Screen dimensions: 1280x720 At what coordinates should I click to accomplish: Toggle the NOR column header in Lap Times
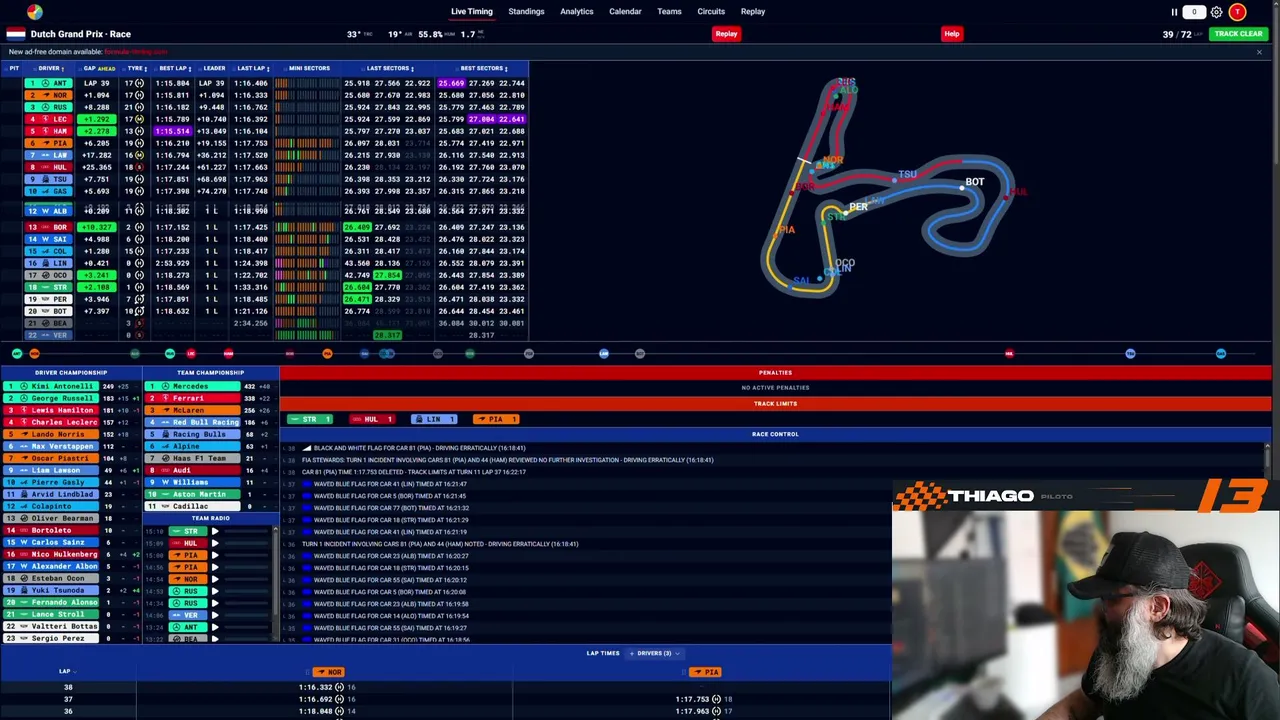point(329,672)
